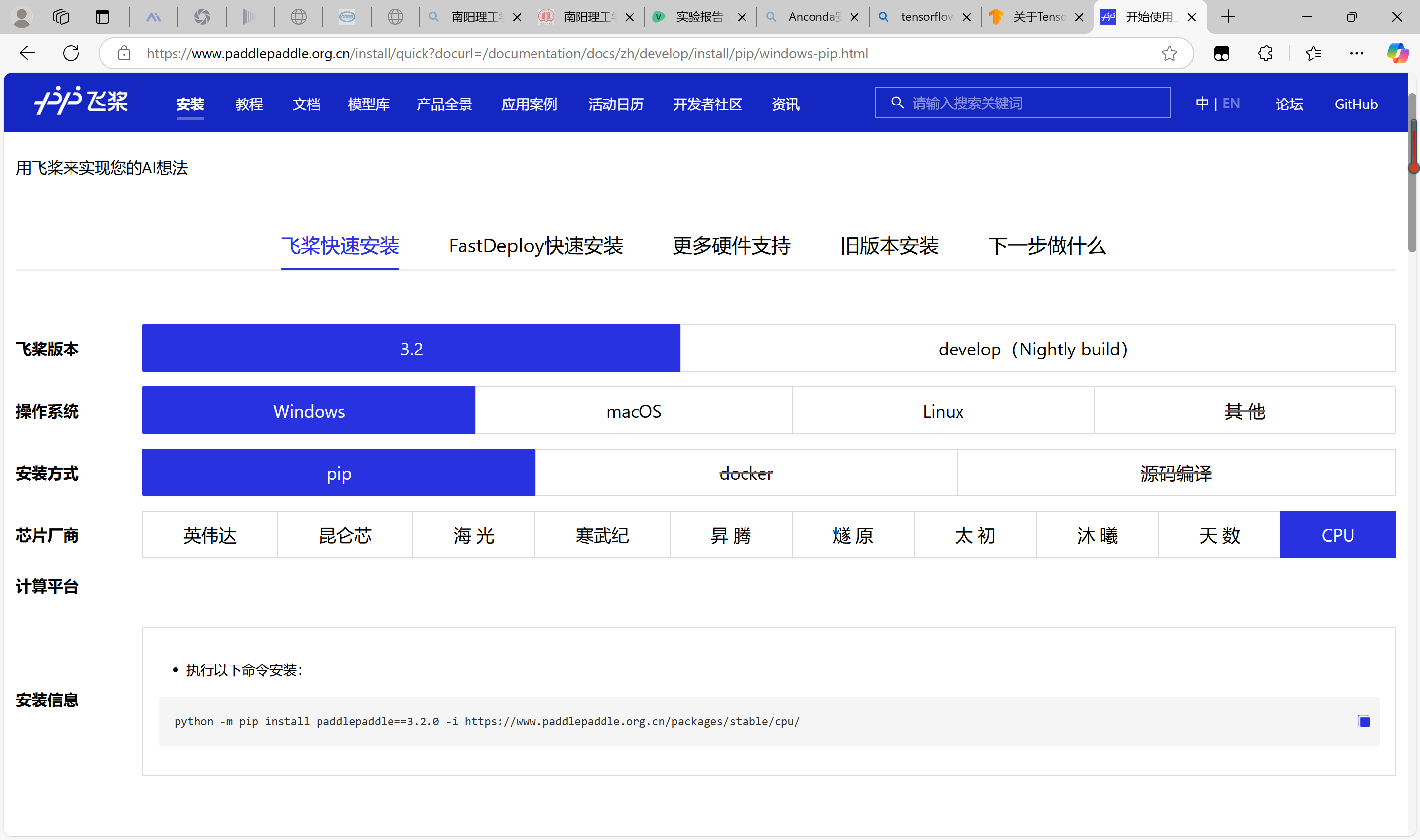Screen dimensions: 1420x840
Task: Select the 飞桨快速安装 tab
Action: [340, 245]
